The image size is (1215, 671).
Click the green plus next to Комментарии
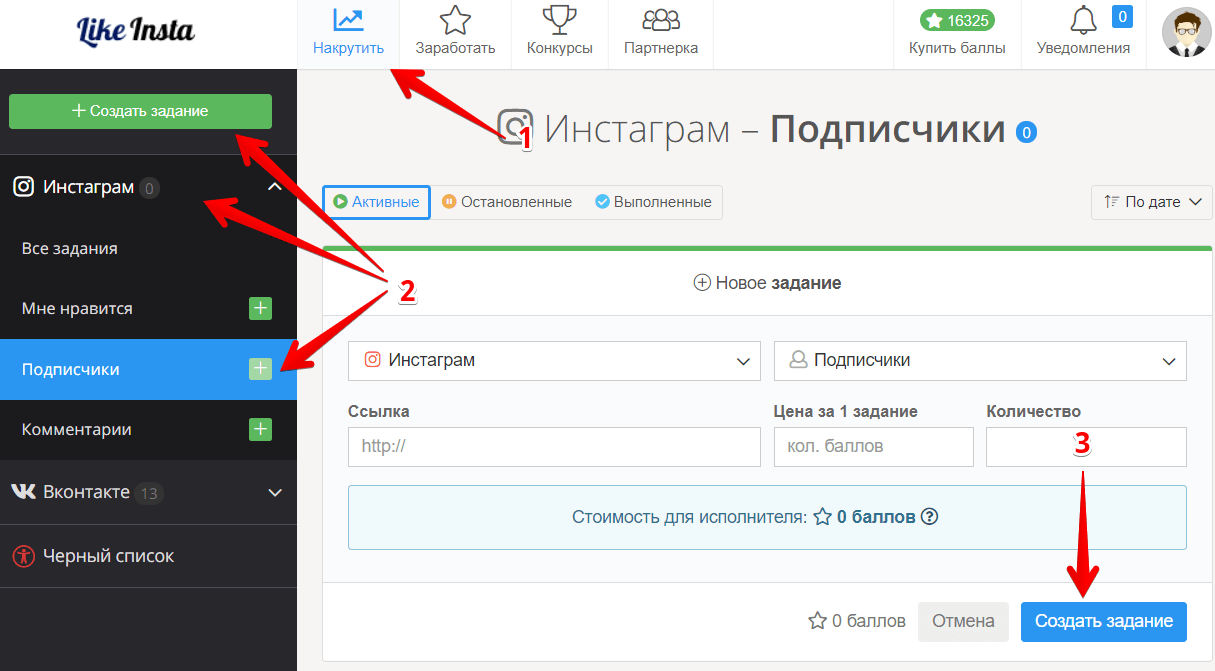(x=260, y=430)
